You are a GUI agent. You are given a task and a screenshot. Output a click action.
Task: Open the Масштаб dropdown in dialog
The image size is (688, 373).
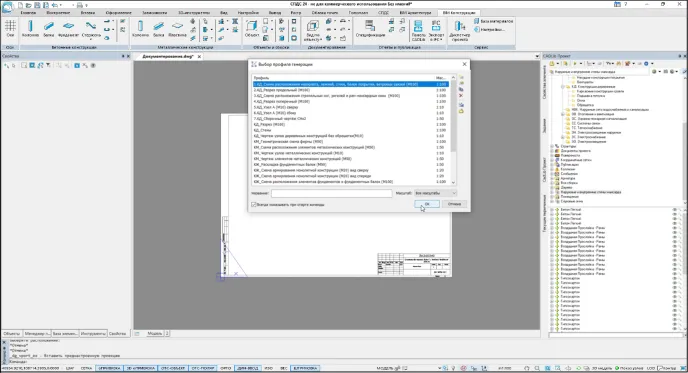click(x=435, y=193)
